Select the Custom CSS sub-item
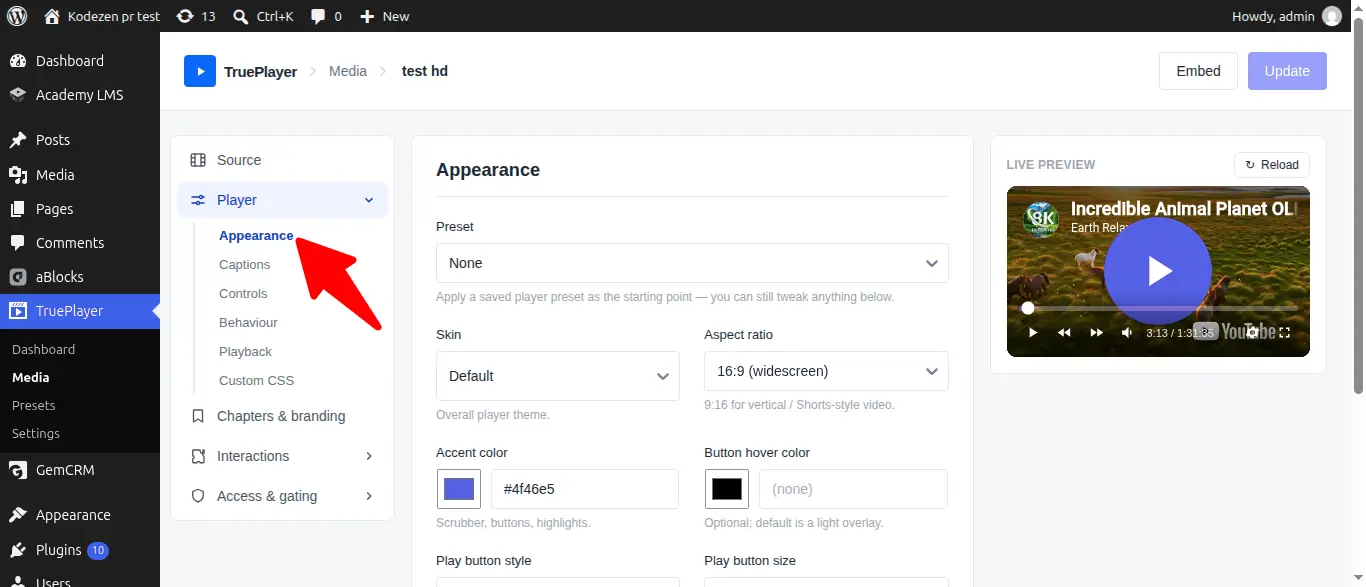Image resolution: width=1366 pixels, height=587 pixels. click(x=256, y=380)
